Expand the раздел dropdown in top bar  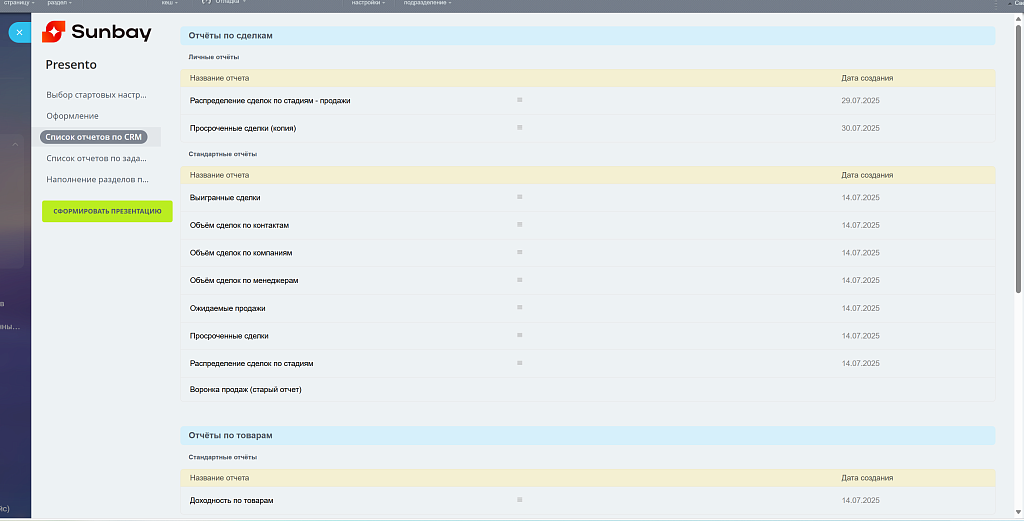(x=61, y=3)
